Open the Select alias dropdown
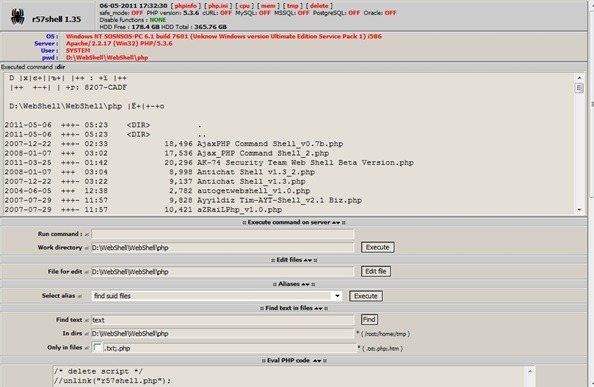Screen dimensions: 594x387 [x=217, y=296]
